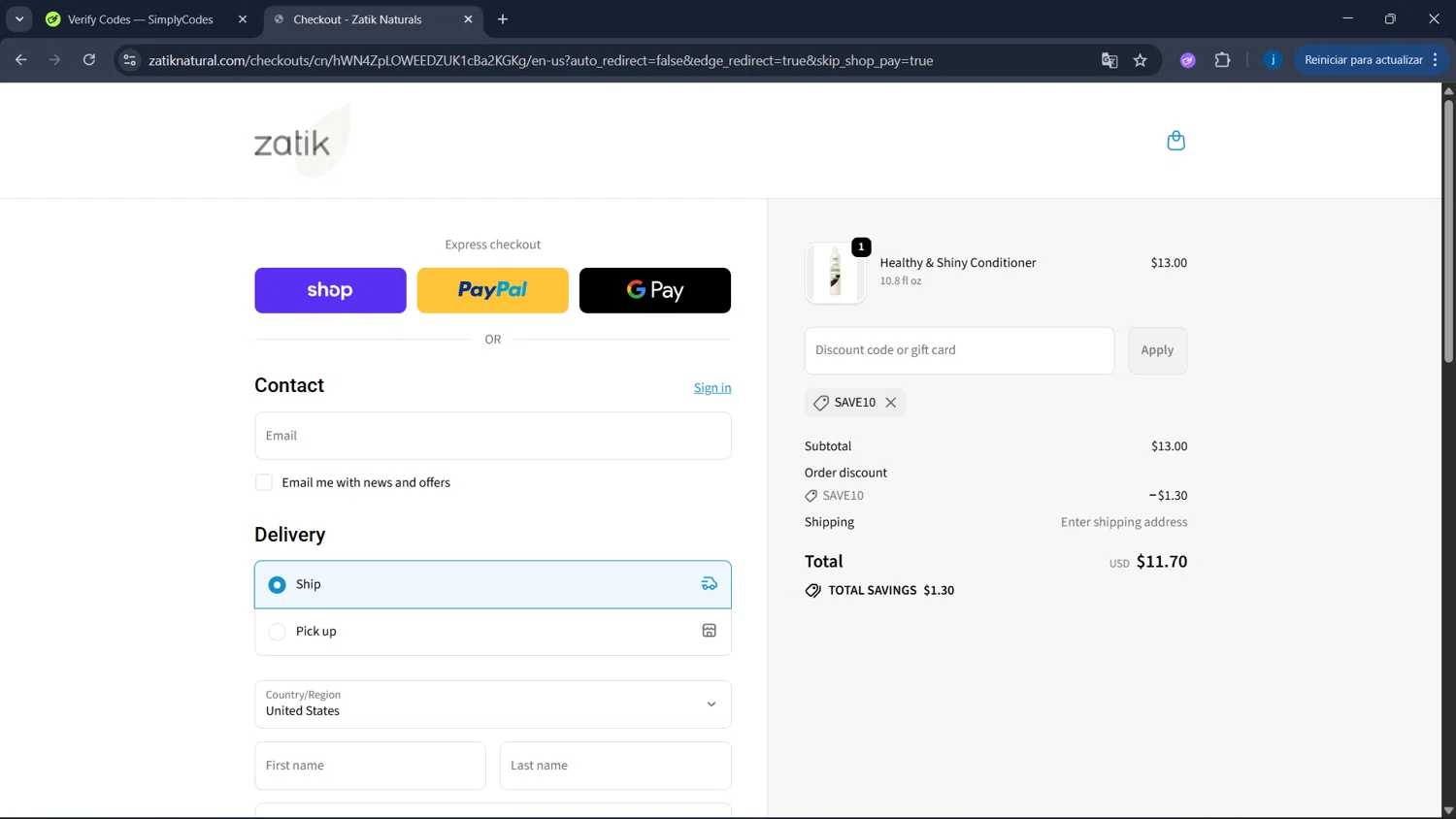
Task: Click the Google Translate icon in the address bar
Action: tap(1109, 60)
